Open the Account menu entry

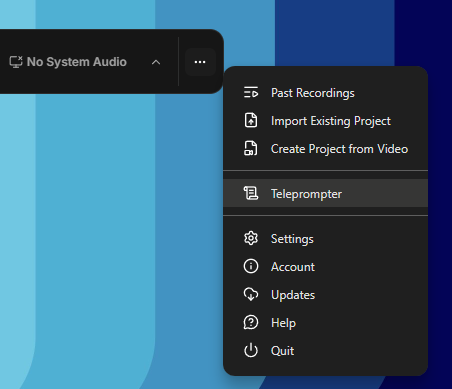tap(325, 267)
